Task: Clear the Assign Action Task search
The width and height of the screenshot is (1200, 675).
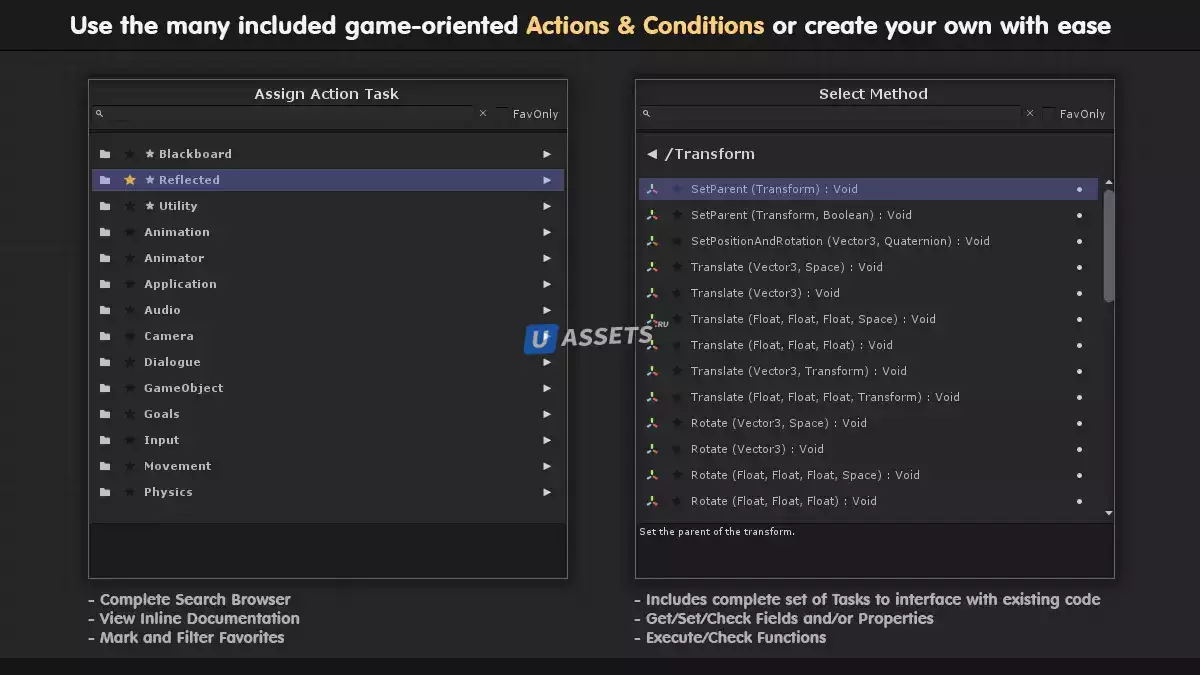Action: point(483,114)
